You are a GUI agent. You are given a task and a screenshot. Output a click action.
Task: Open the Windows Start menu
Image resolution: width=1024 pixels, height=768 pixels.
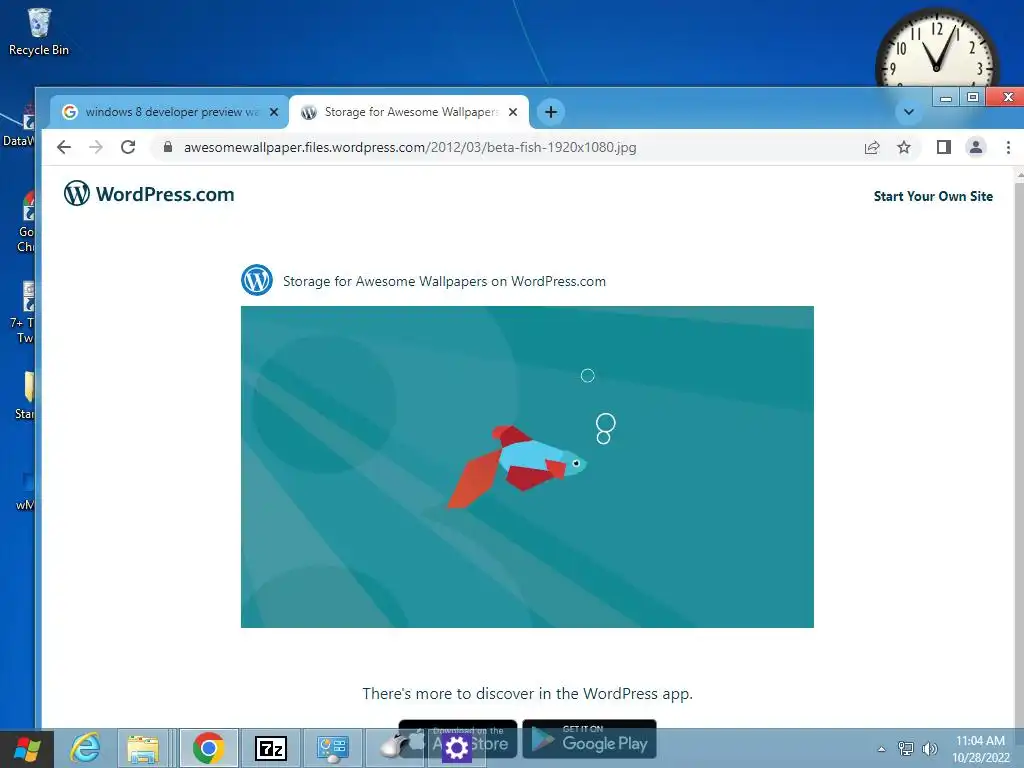tap(27, 749)
